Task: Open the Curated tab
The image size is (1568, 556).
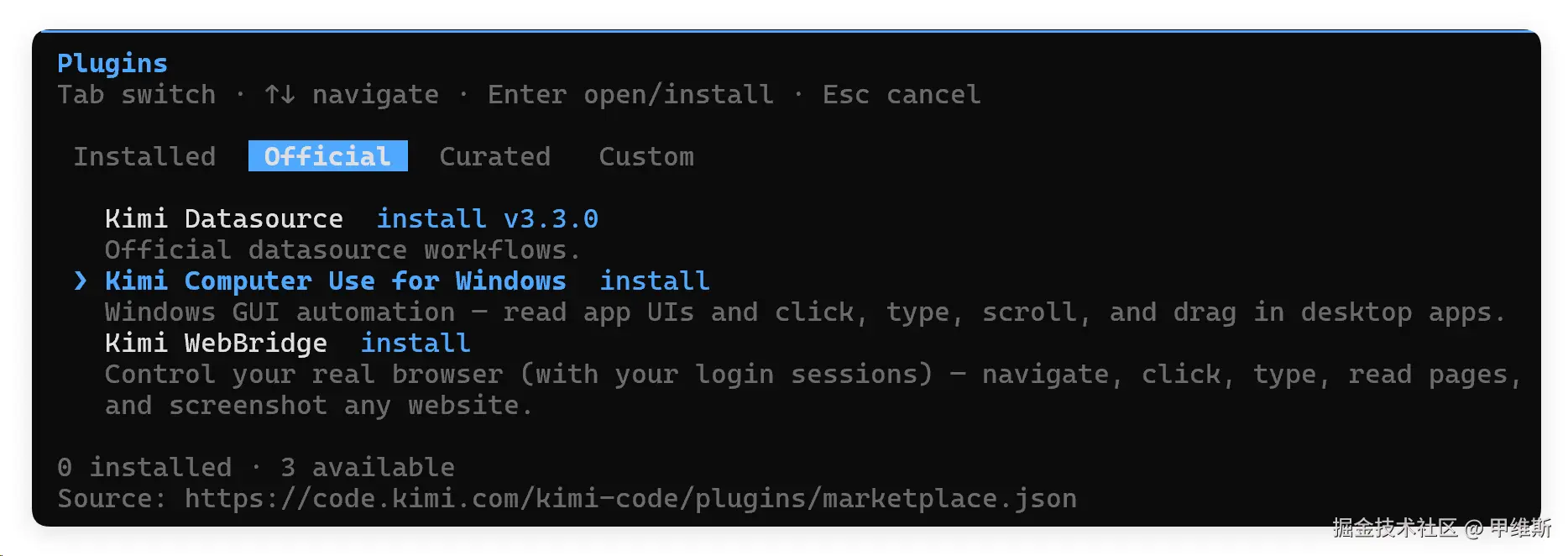Action: pos(494,156)
